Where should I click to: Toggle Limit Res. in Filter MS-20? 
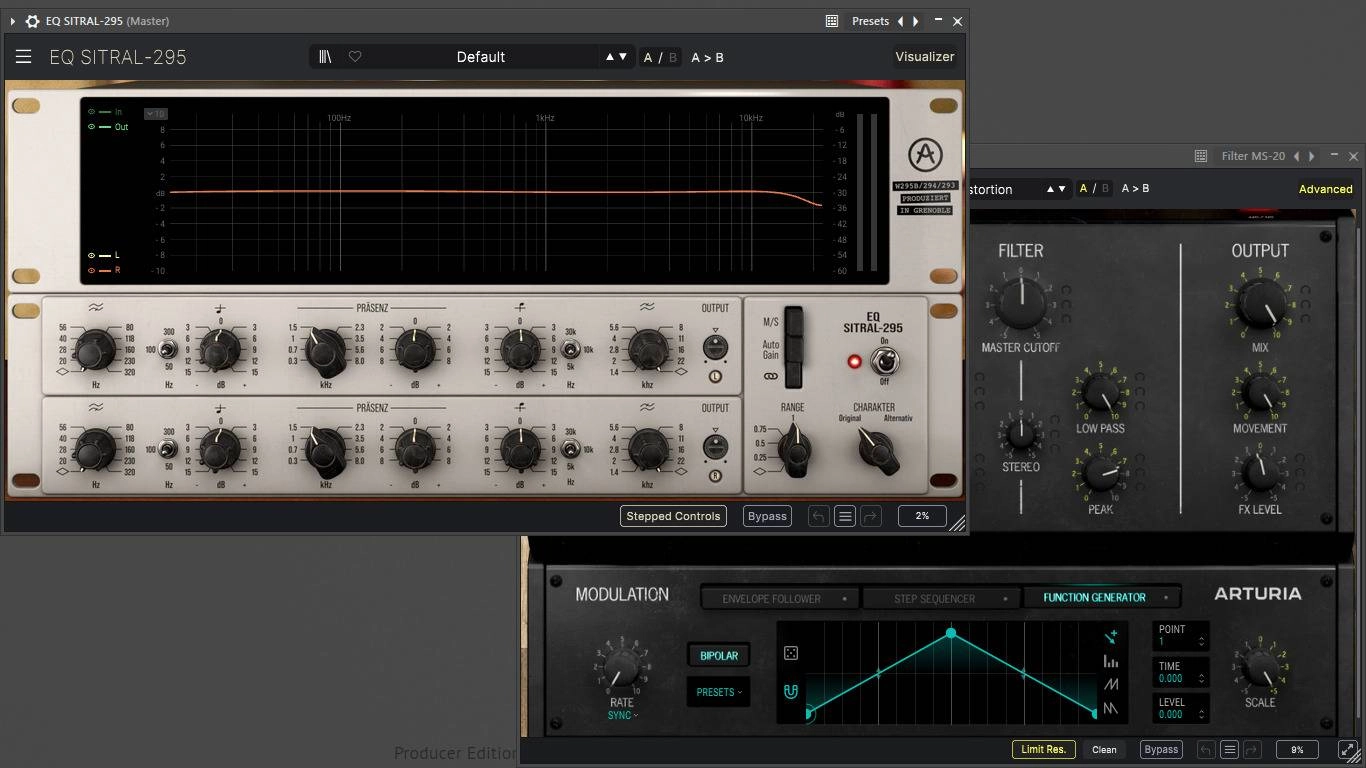(1043, 749)
